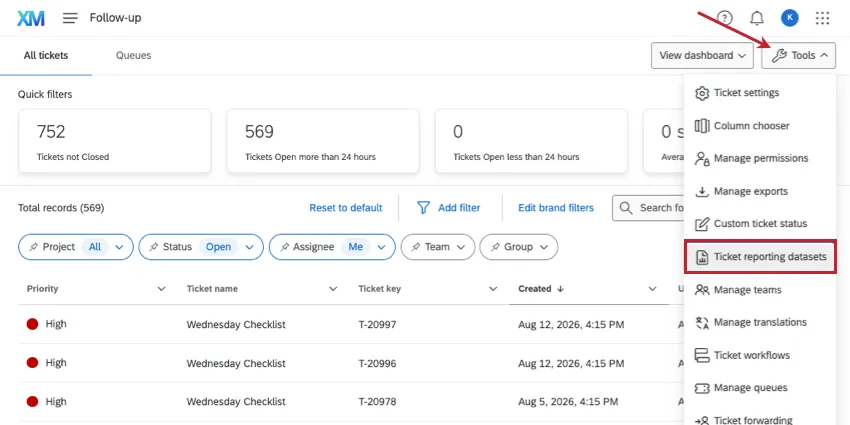The image size is (850, 425).
Task: Expand the View dashboard dropdown
Action: [x=702, y=55]
